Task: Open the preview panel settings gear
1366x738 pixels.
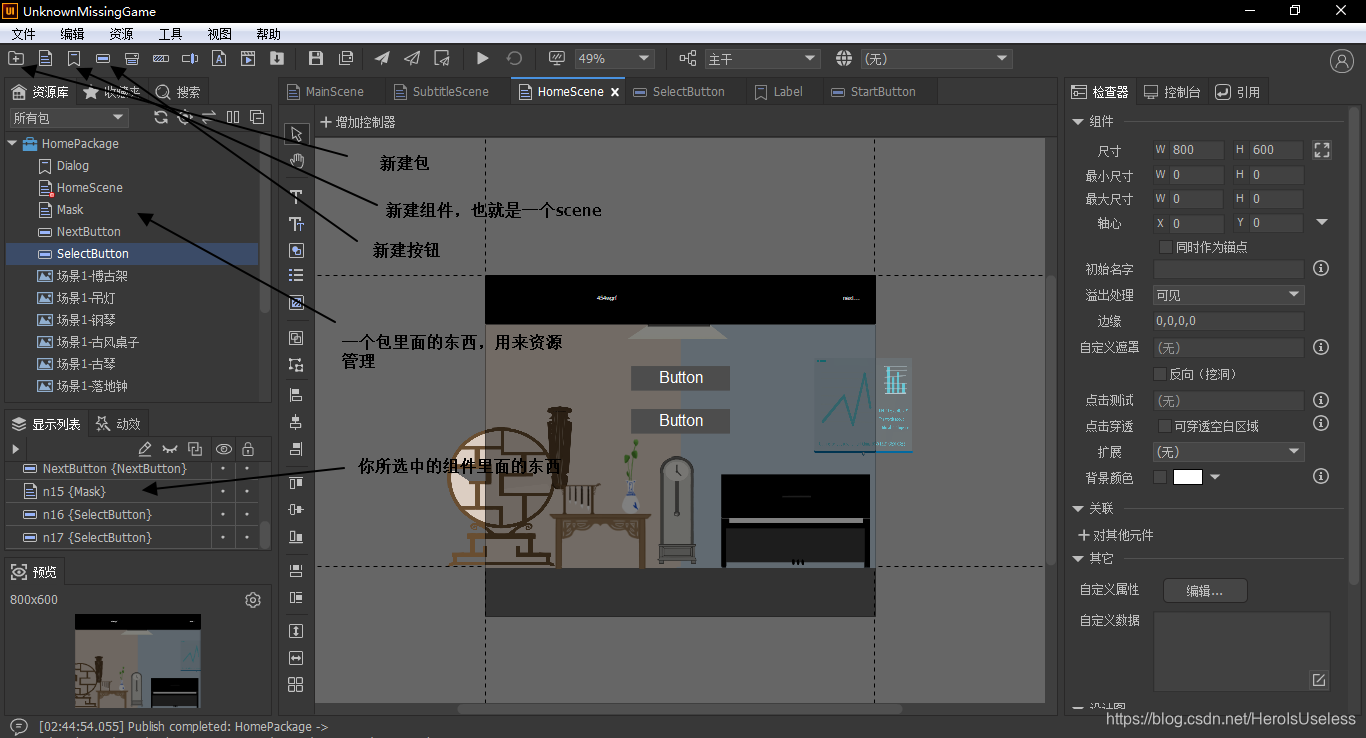Action: pos(253,600)
